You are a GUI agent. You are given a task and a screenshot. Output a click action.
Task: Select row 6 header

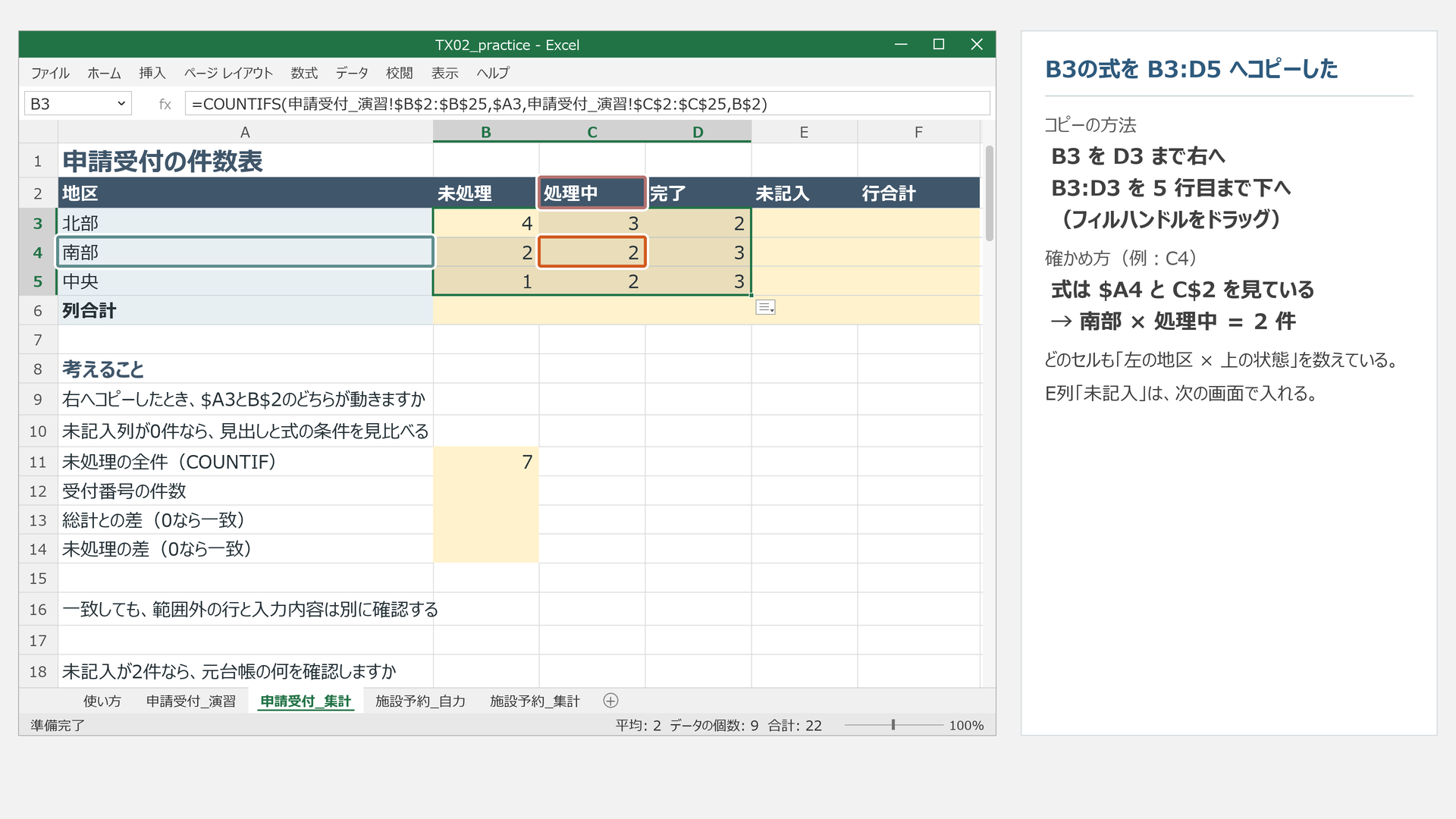point(38,310)
